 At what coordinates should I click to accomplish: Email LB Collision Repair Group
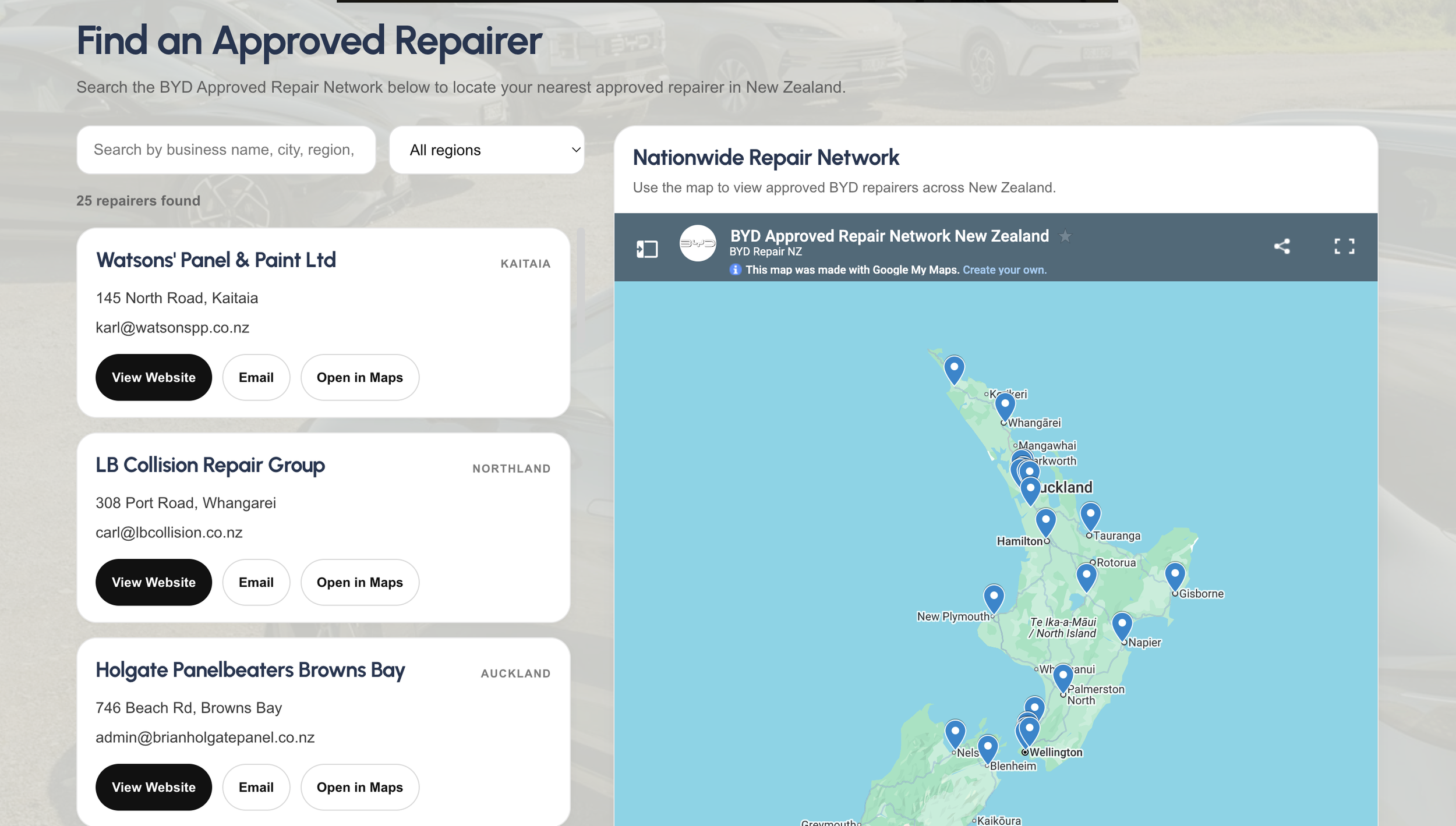tap(256, 582)
